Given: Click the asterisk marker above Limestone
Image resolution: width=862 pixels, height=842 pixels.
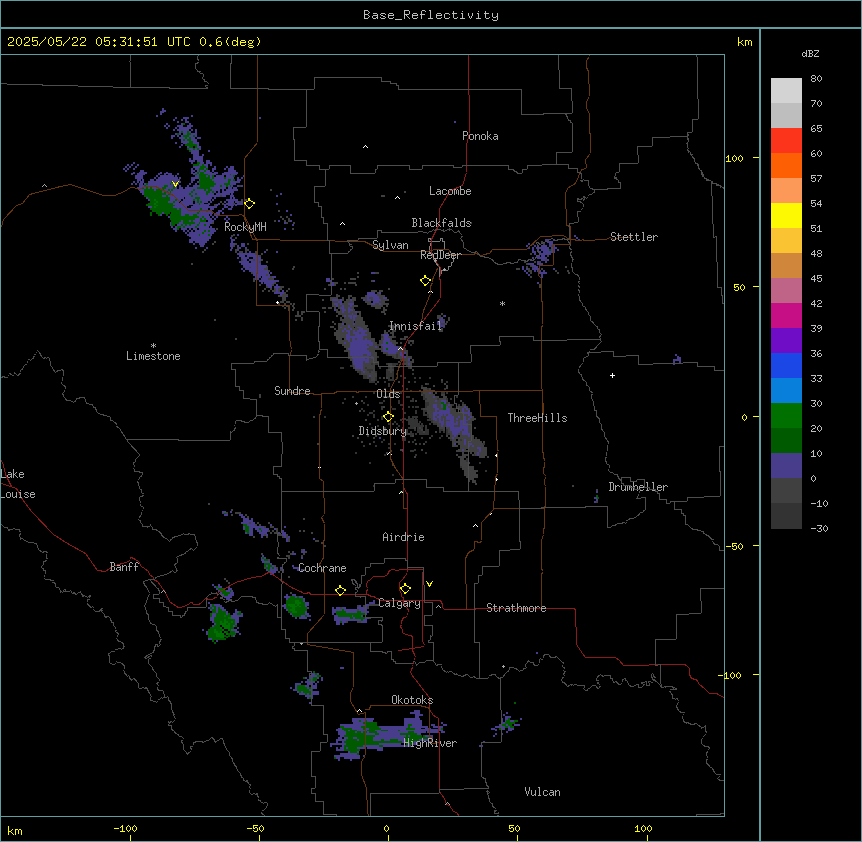Looking at the screenshot, I should pos(153,346).
